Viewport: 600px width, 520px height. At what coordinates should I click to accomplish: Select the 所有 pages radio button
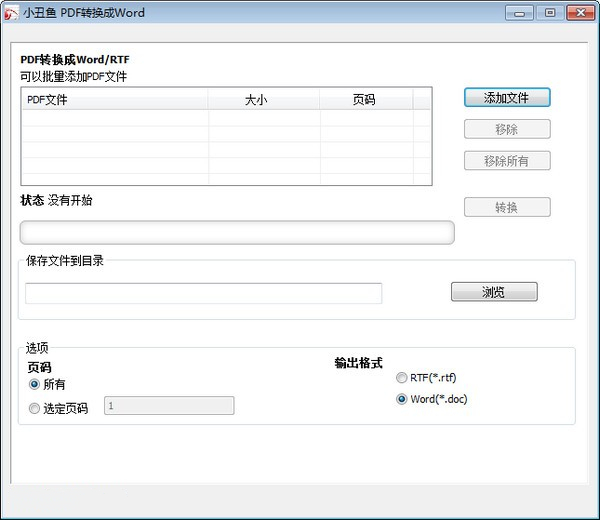[35, 384]
